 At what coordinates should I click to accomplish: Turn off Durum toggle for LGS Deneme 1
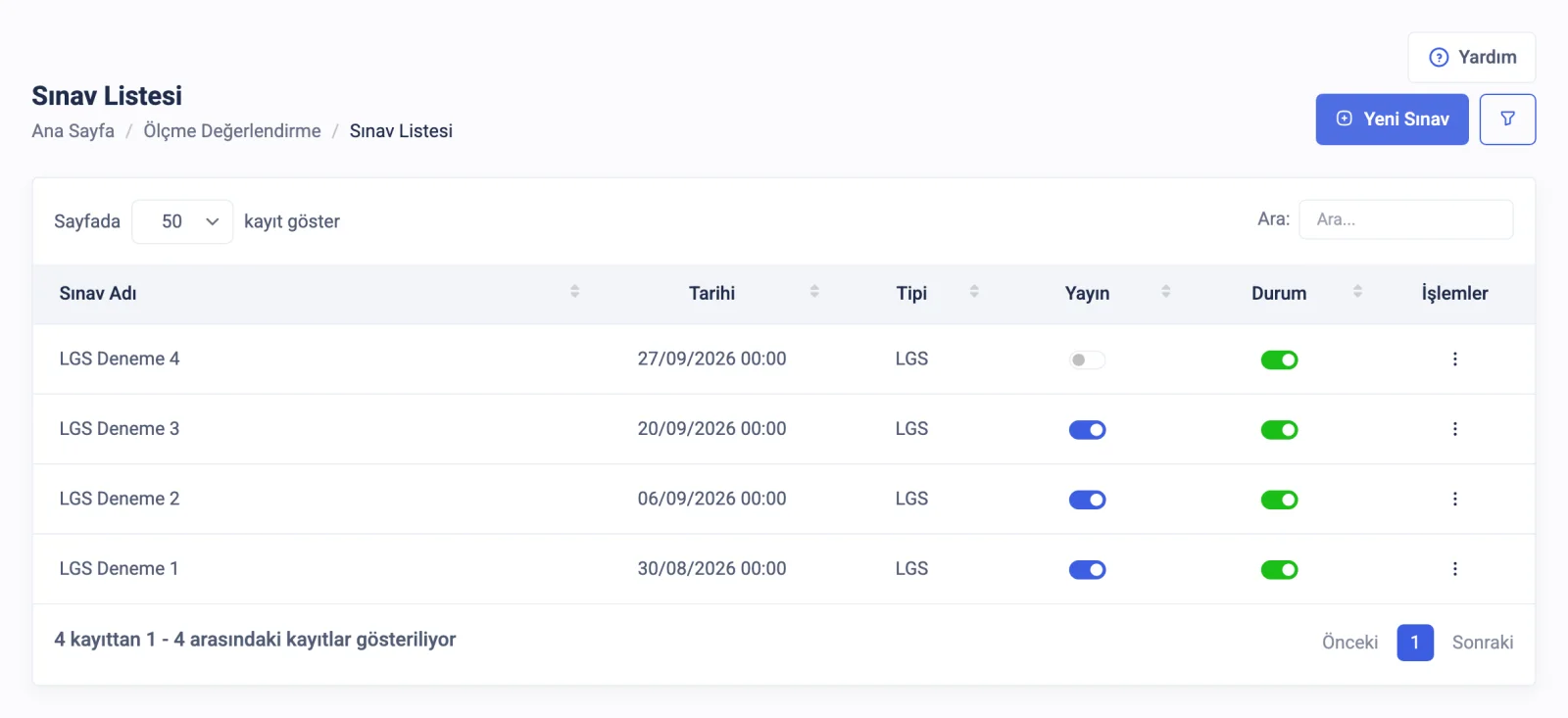(1279, 570)
